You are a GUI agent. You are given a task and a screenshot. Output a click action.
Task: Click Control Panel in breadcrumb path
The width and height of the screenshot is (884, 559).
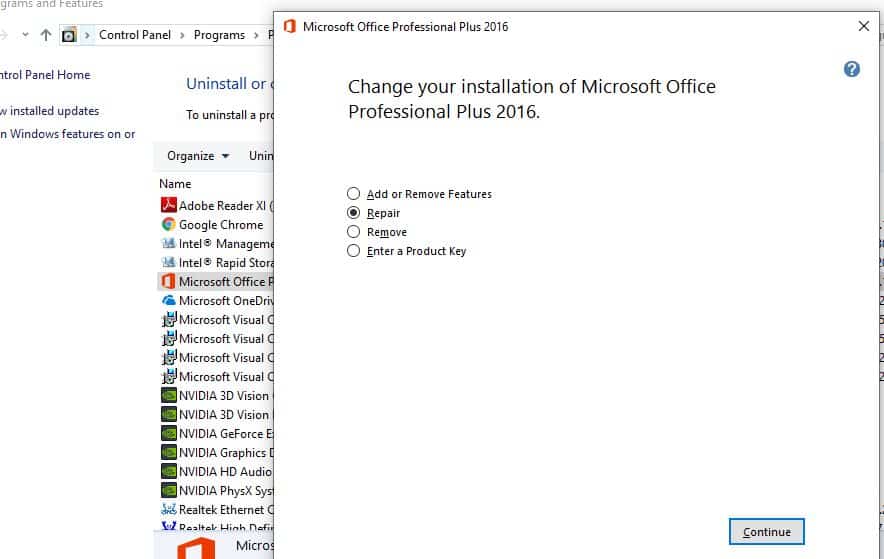pos(135,35)
